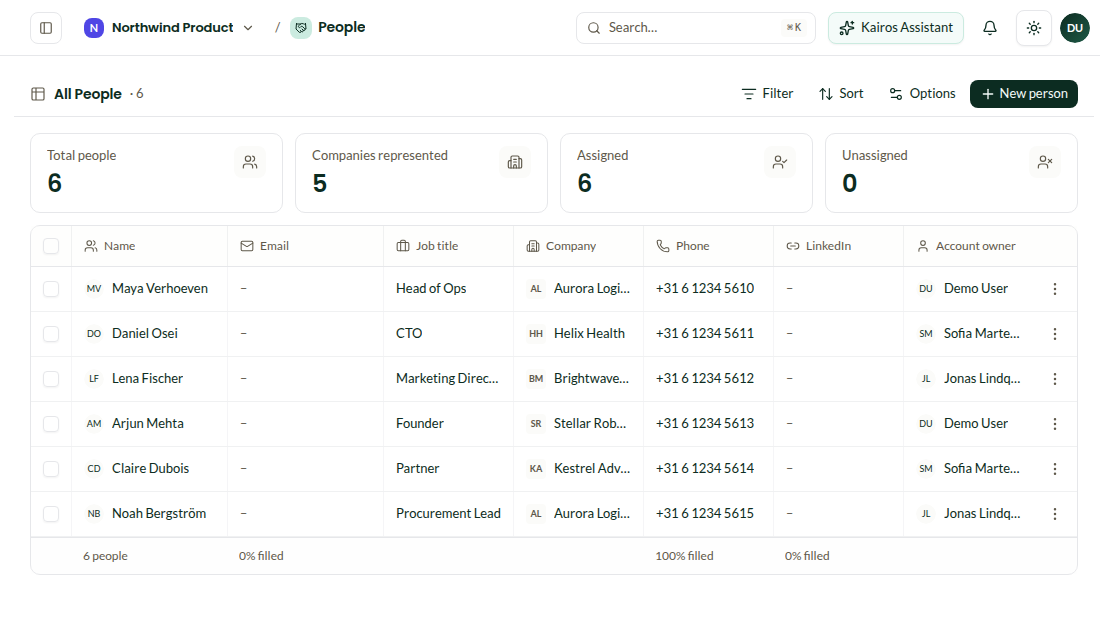Check the Maya Verhoeven row checkbox
Image resolution: width=1100 pixels, height=620 pixels.
point(51,289)
